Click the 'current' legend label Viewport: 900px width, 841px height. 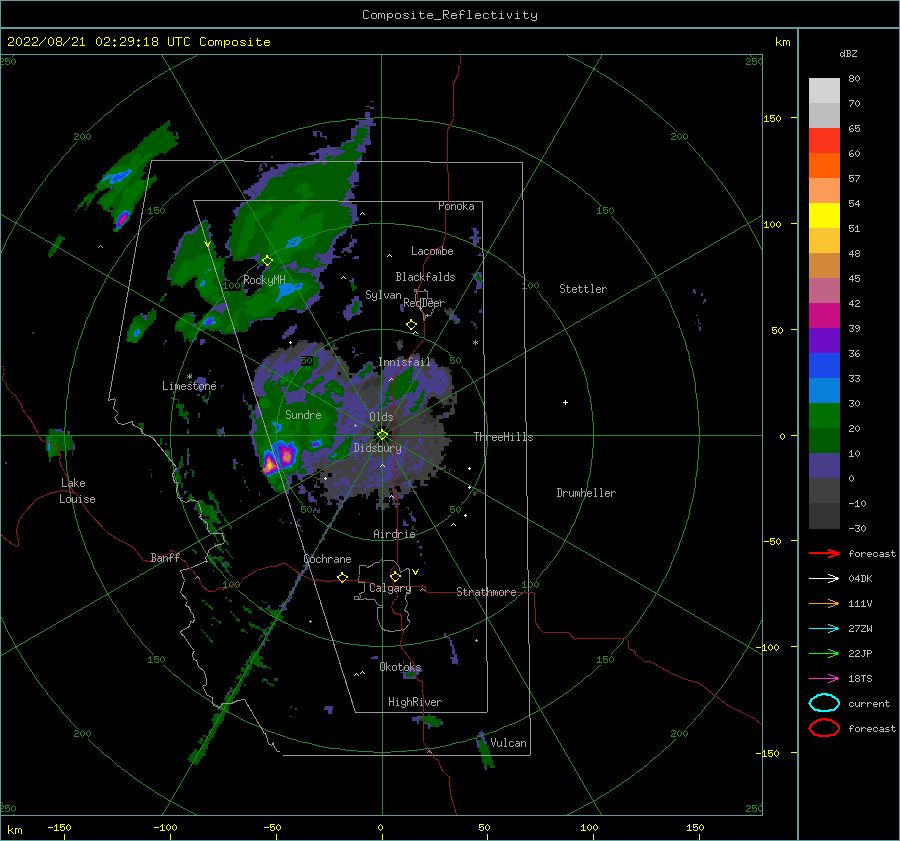(x=869, y=704)
